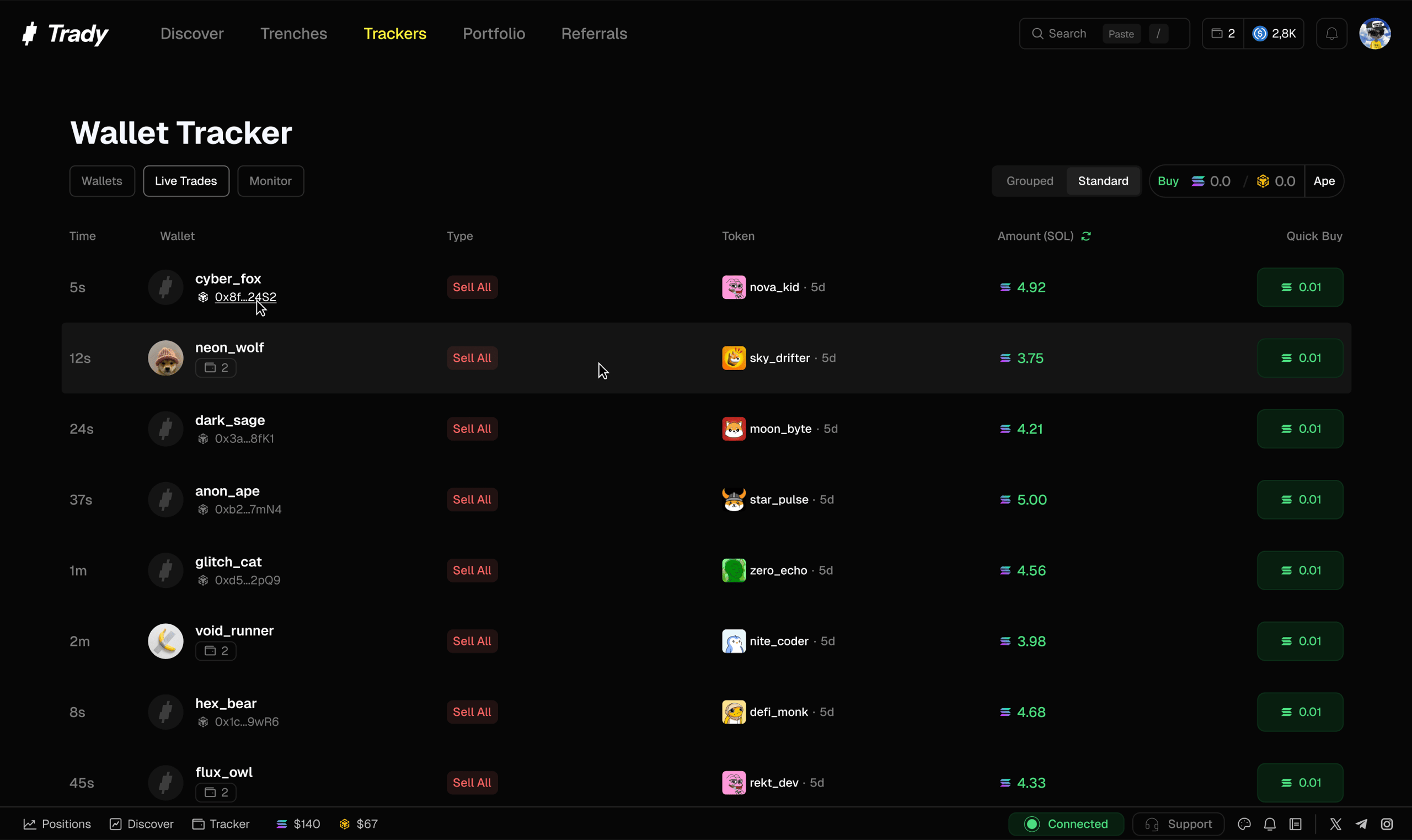Click the defi_monk token icon

(734, 711)
